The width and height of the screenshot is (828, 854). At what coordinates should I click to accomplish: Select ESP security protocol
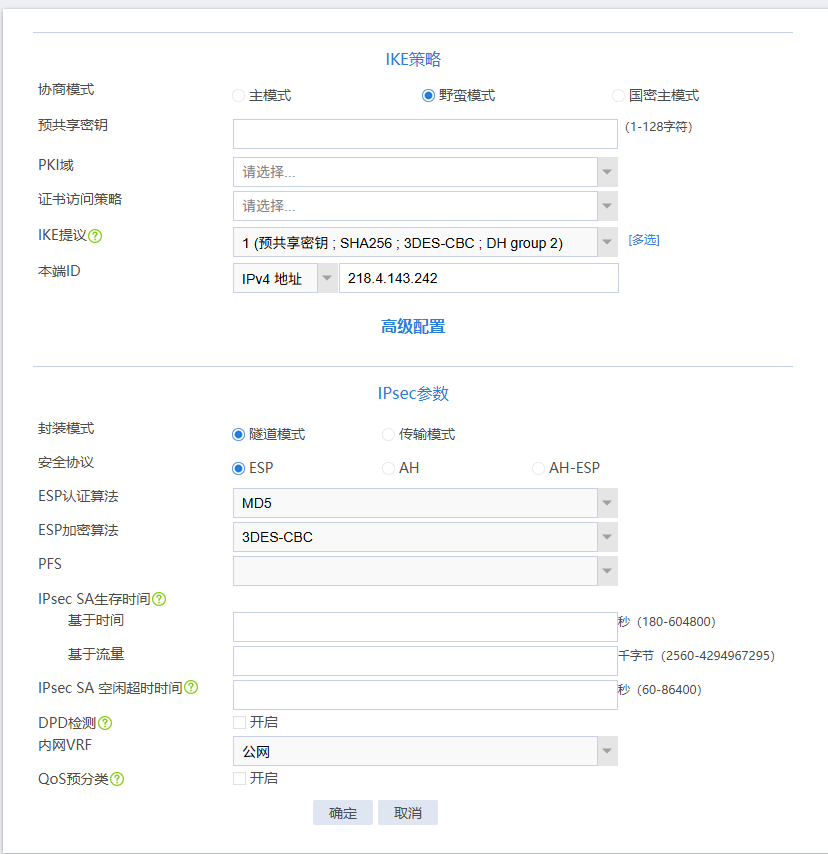238,468
